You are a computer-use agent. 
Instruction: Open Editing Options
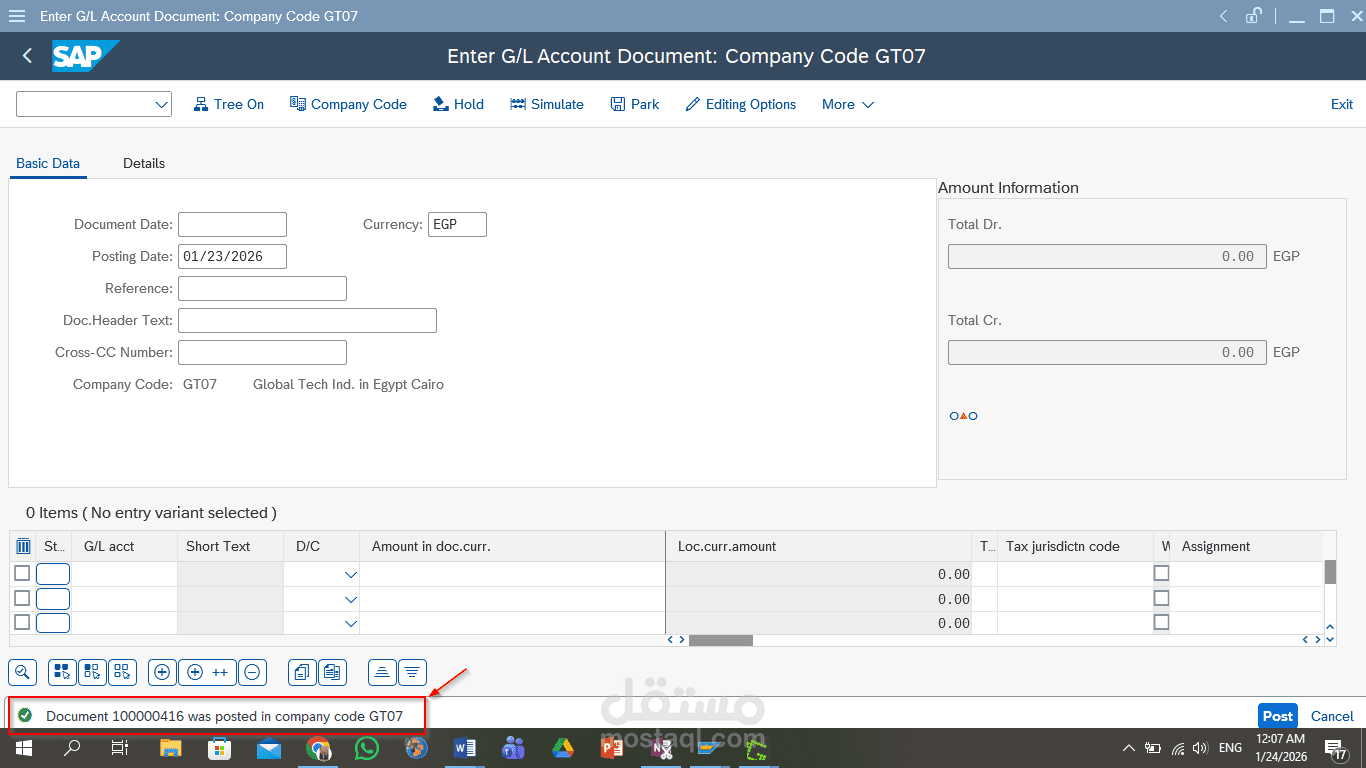[740, 104]
